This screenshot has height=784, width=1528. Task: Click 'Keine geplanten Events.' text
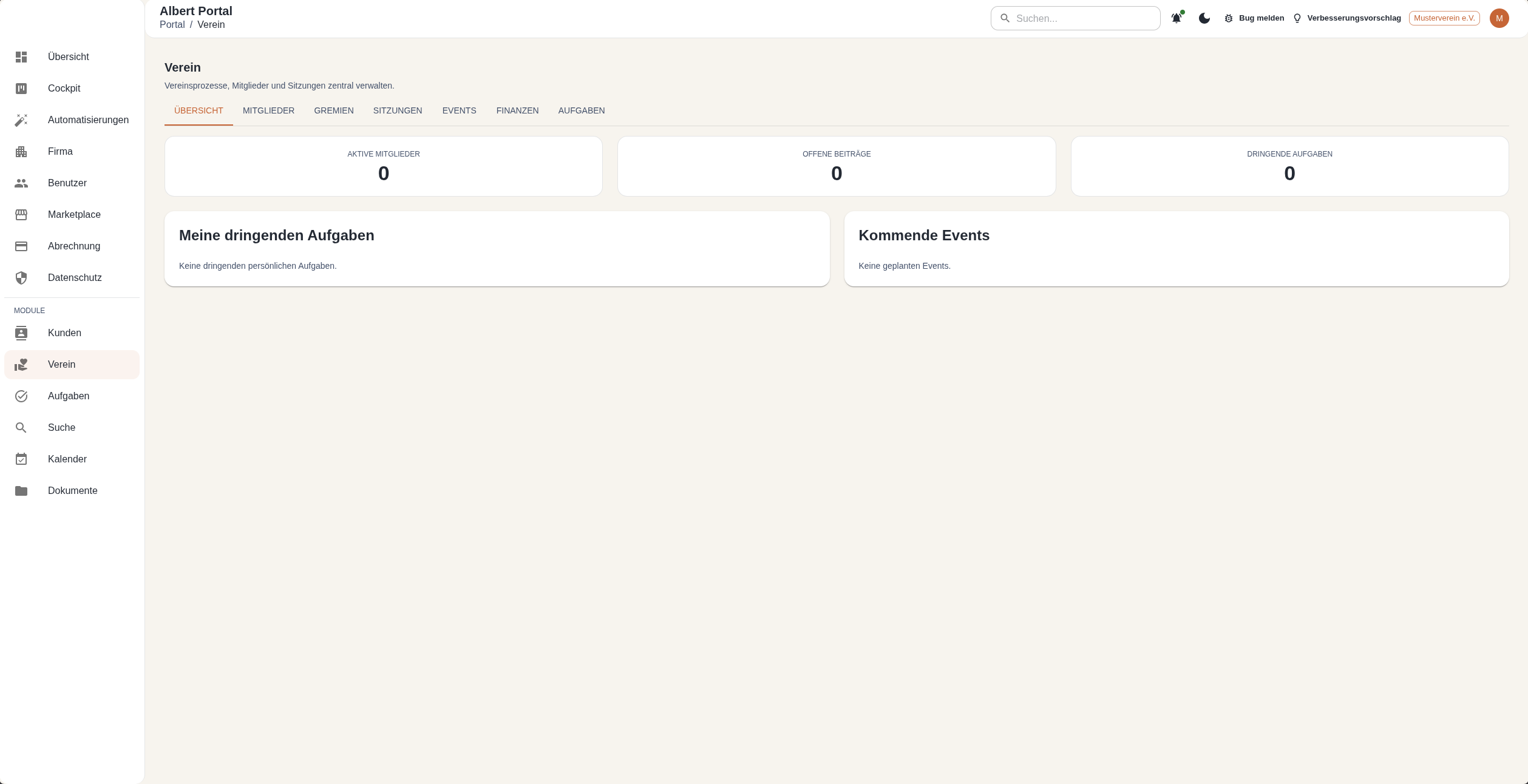(905, 266)
